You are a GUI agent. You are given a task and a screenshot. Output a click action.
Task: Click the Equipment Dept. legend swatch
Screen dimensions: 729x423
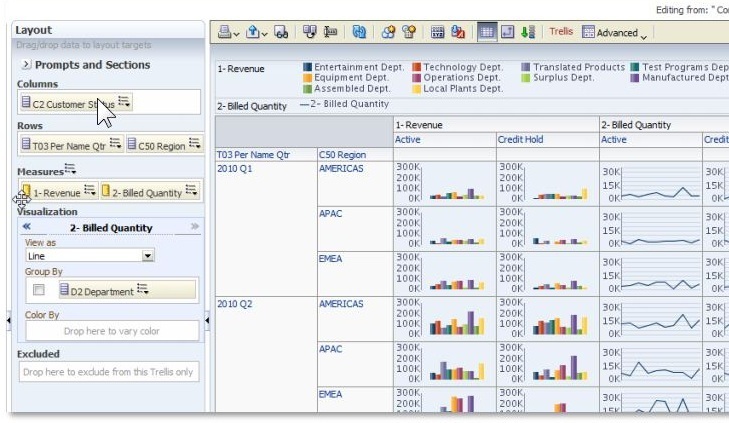307,78
